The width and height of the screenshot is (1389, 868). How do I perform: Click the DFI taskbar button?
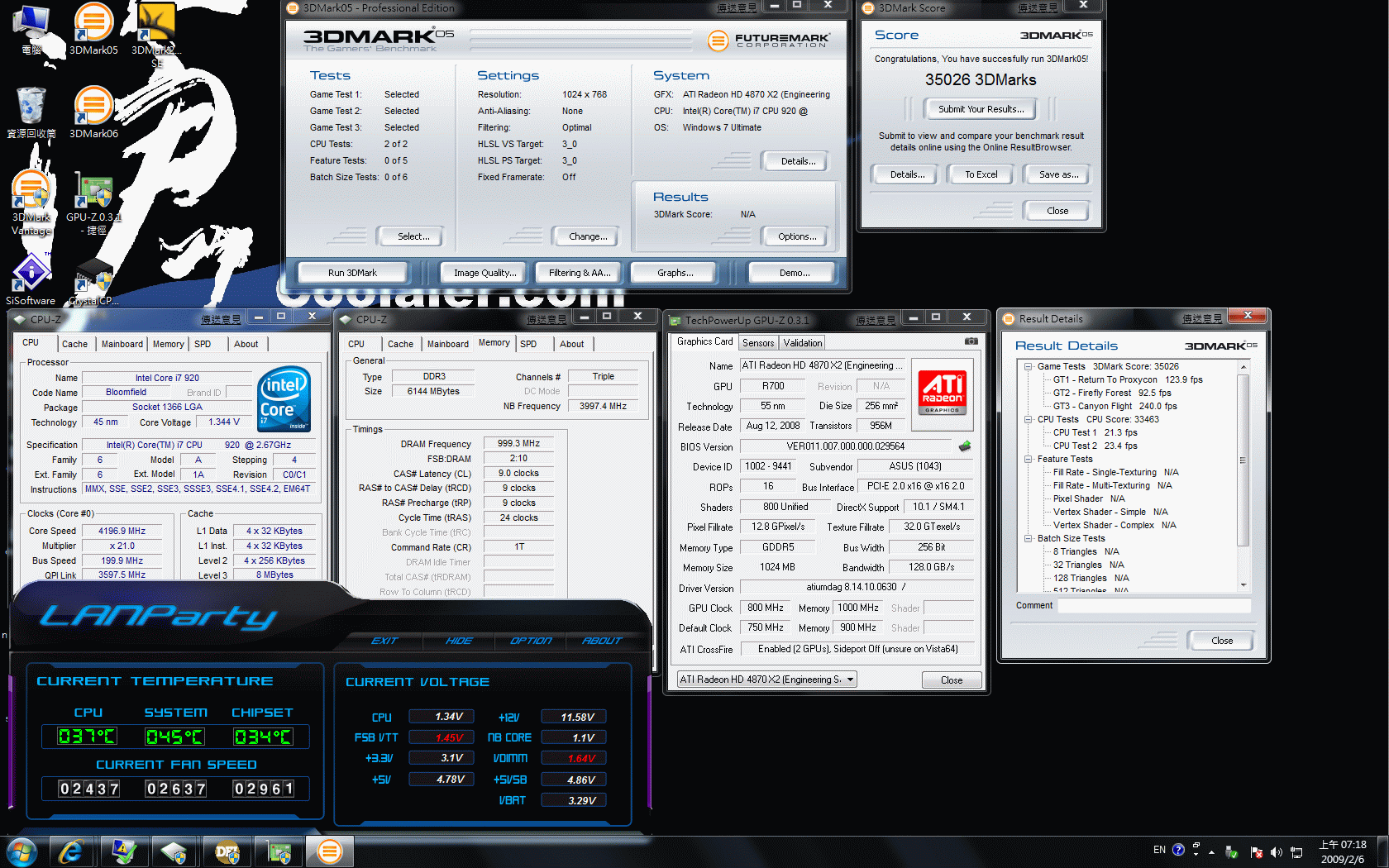click(x=227, y=851)
